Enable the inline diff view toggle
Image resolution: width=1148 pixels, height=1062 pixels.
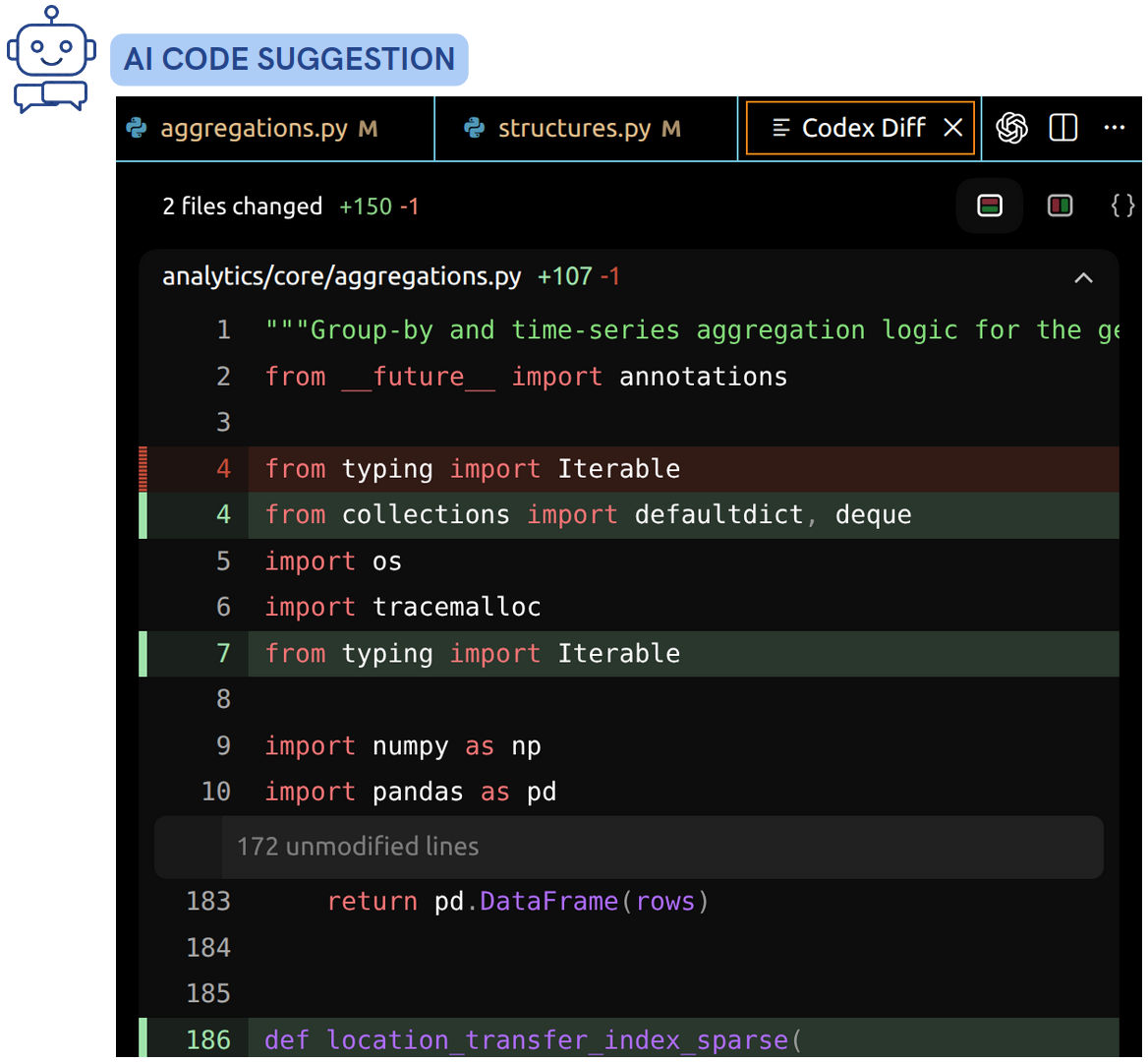(x=990, y=206)
